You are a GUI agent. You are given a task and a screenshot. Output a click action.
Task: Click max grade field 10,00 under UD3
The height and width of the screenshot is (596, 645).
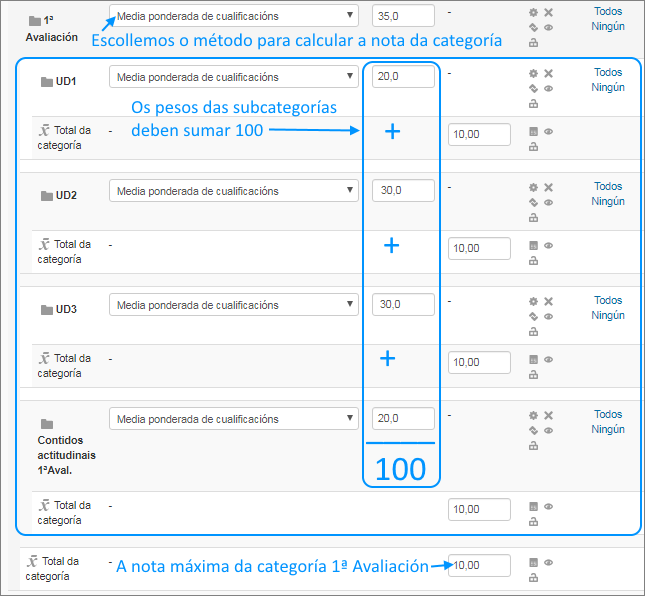click(x=479, y=362)
